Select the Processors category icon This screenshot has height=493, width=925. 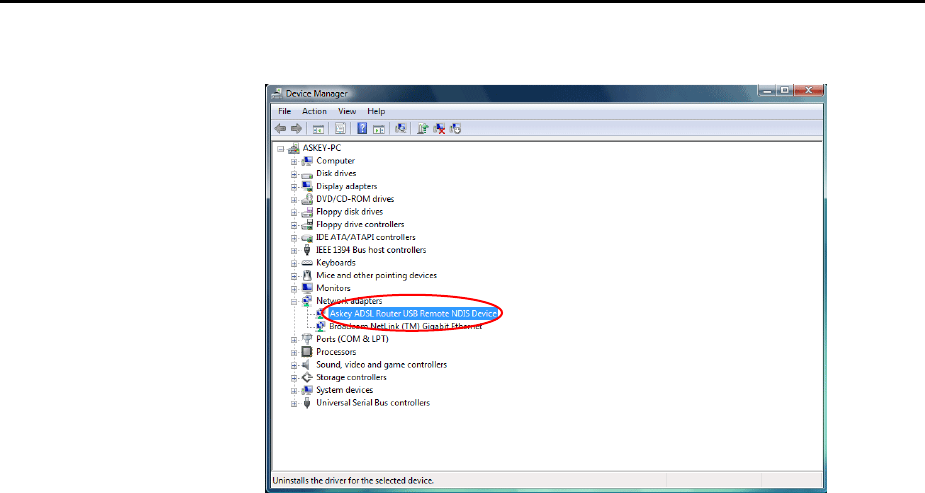point(307,351)
